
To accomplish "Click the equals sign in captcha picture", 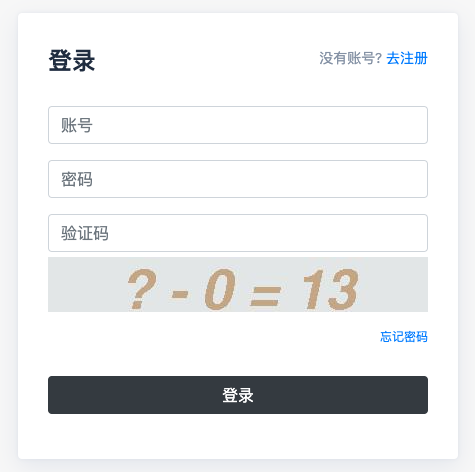I will coord(265,296).
